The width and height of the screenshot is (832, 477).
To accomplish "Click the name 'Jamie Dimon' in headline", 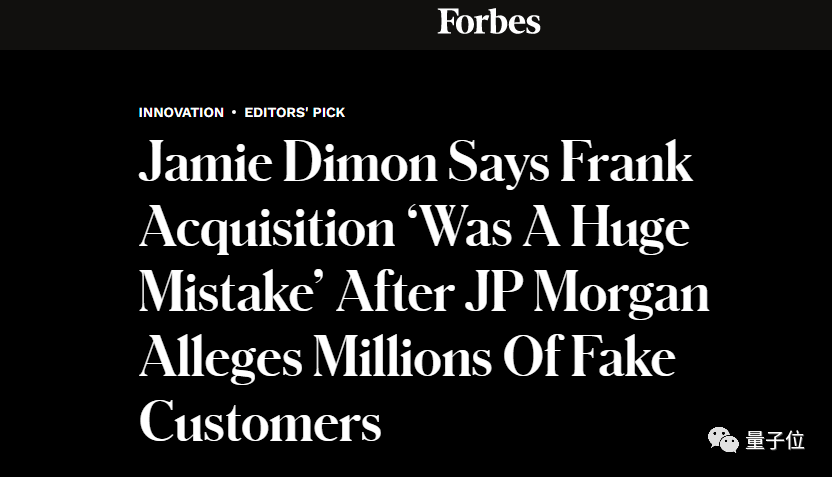I will tap(288, 161).
